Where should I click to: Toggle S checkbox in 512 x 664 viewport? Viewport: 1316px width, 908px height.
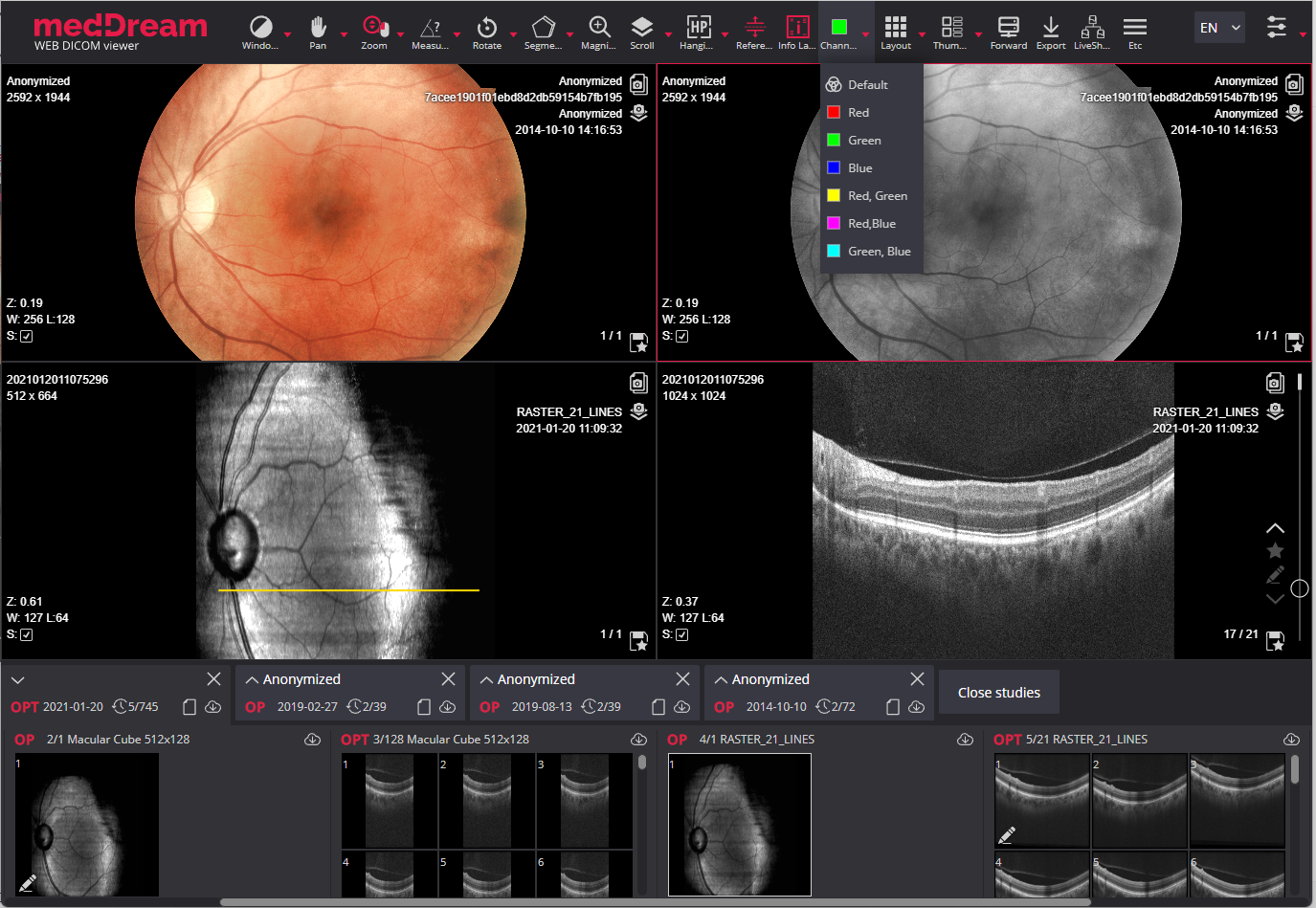[x=27, y=635]
